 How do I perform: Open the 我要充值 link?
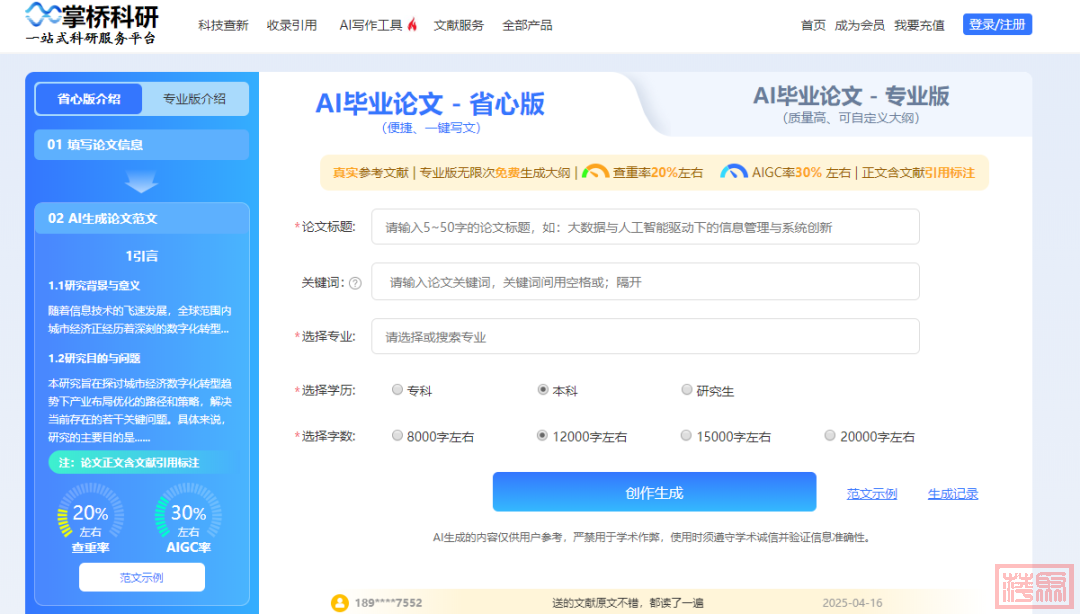click(920, 25)
